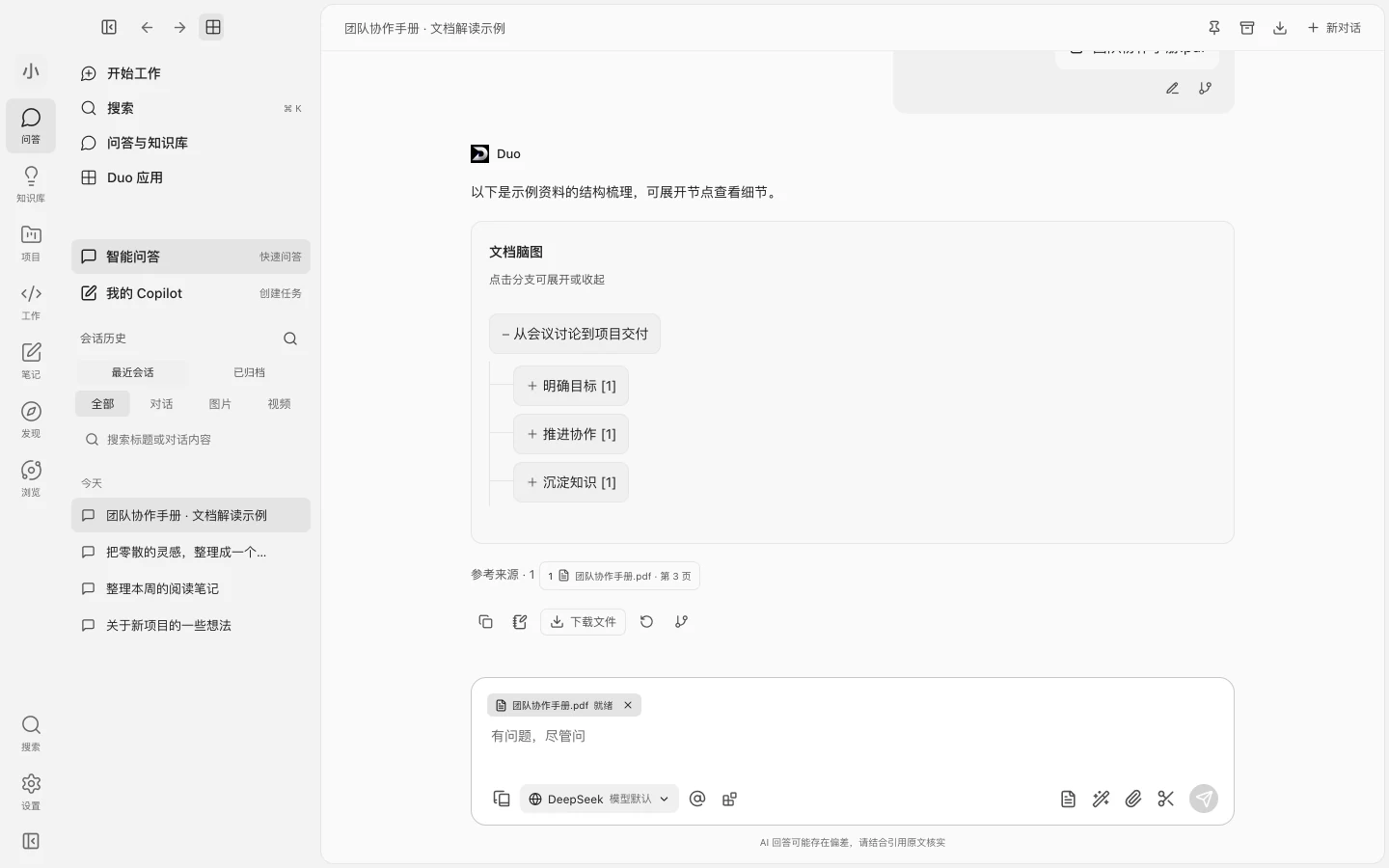This screenshot has height=868, width=1389.
Task: Collapse 从会议讨论到项目交付 root node
Action: [x=575, y=334]
